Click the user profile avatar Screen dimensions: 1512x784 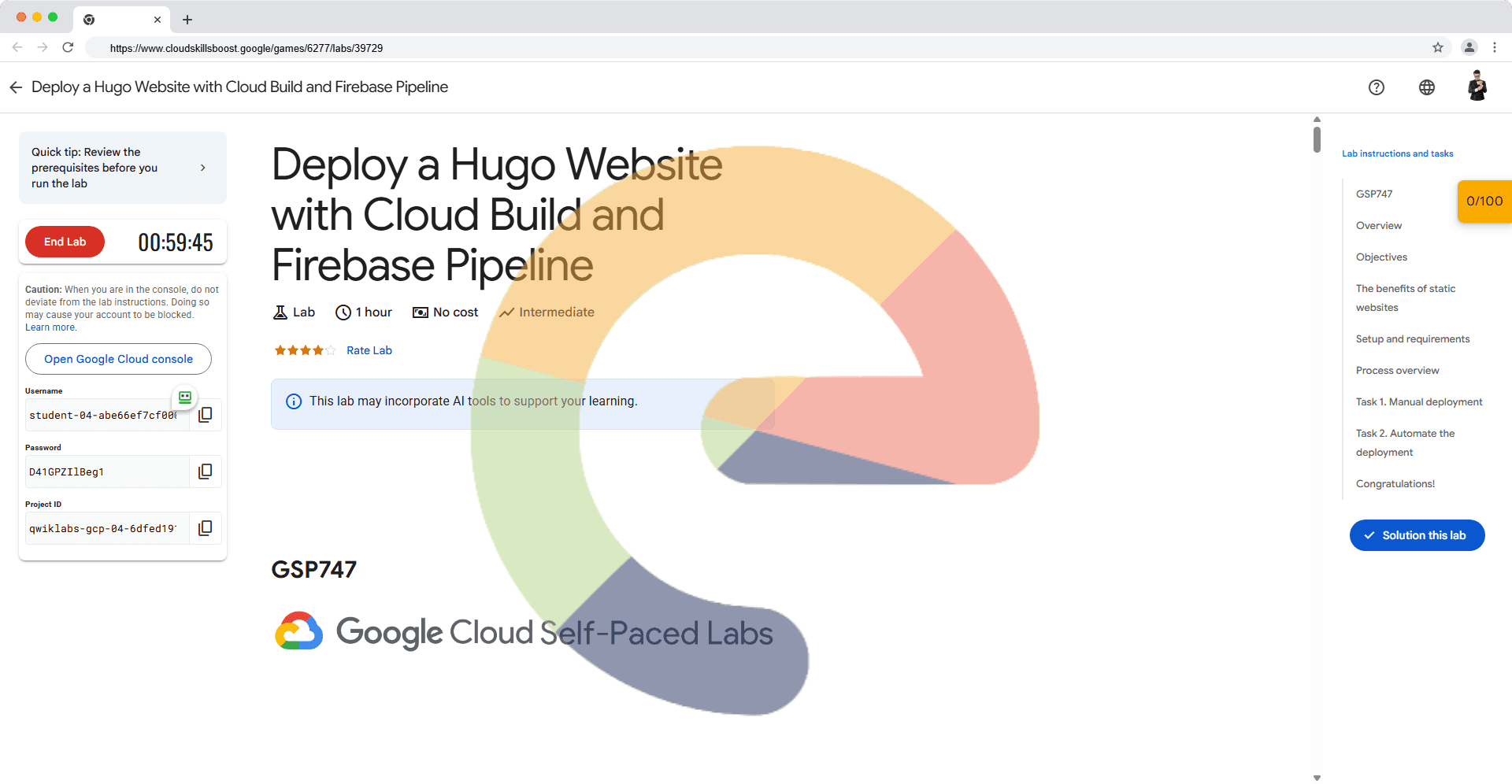coord(1477,86)
